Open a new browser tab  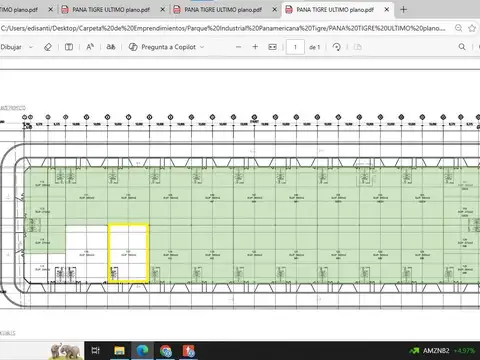[x=403, y=10]
